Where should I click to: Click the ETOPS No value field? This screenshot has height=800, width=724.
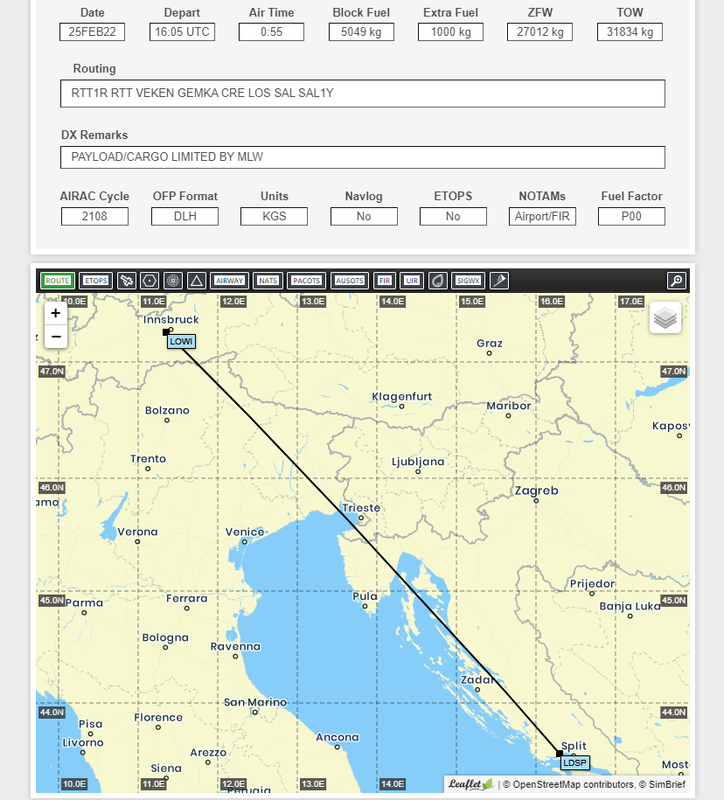click(453, 216)
